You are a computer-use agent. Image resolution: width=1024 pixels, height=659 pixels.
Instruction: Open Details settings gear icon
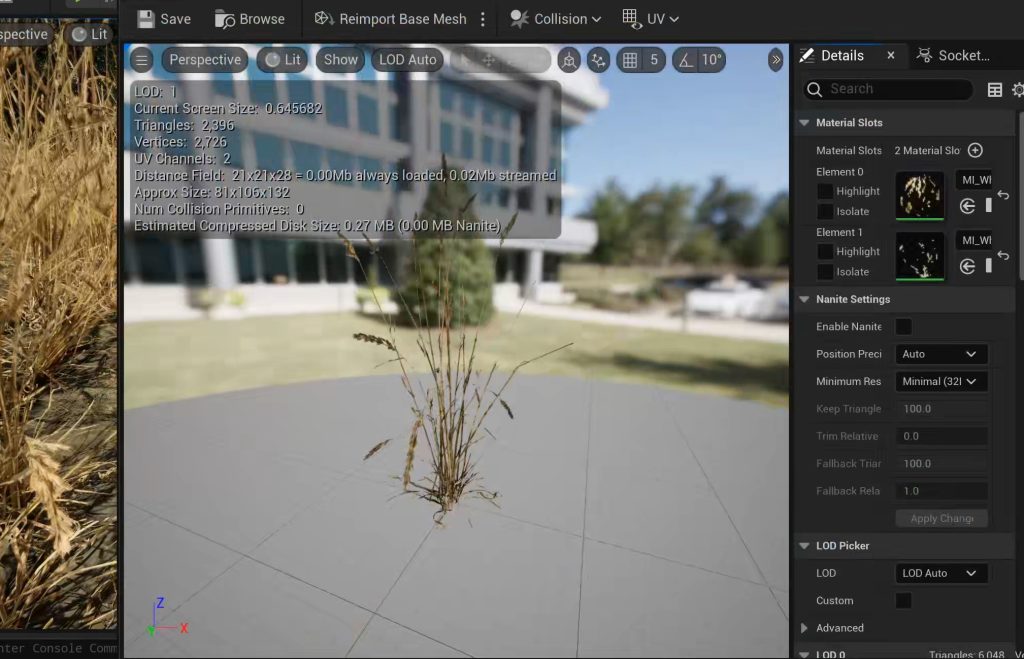point(1017,89)
